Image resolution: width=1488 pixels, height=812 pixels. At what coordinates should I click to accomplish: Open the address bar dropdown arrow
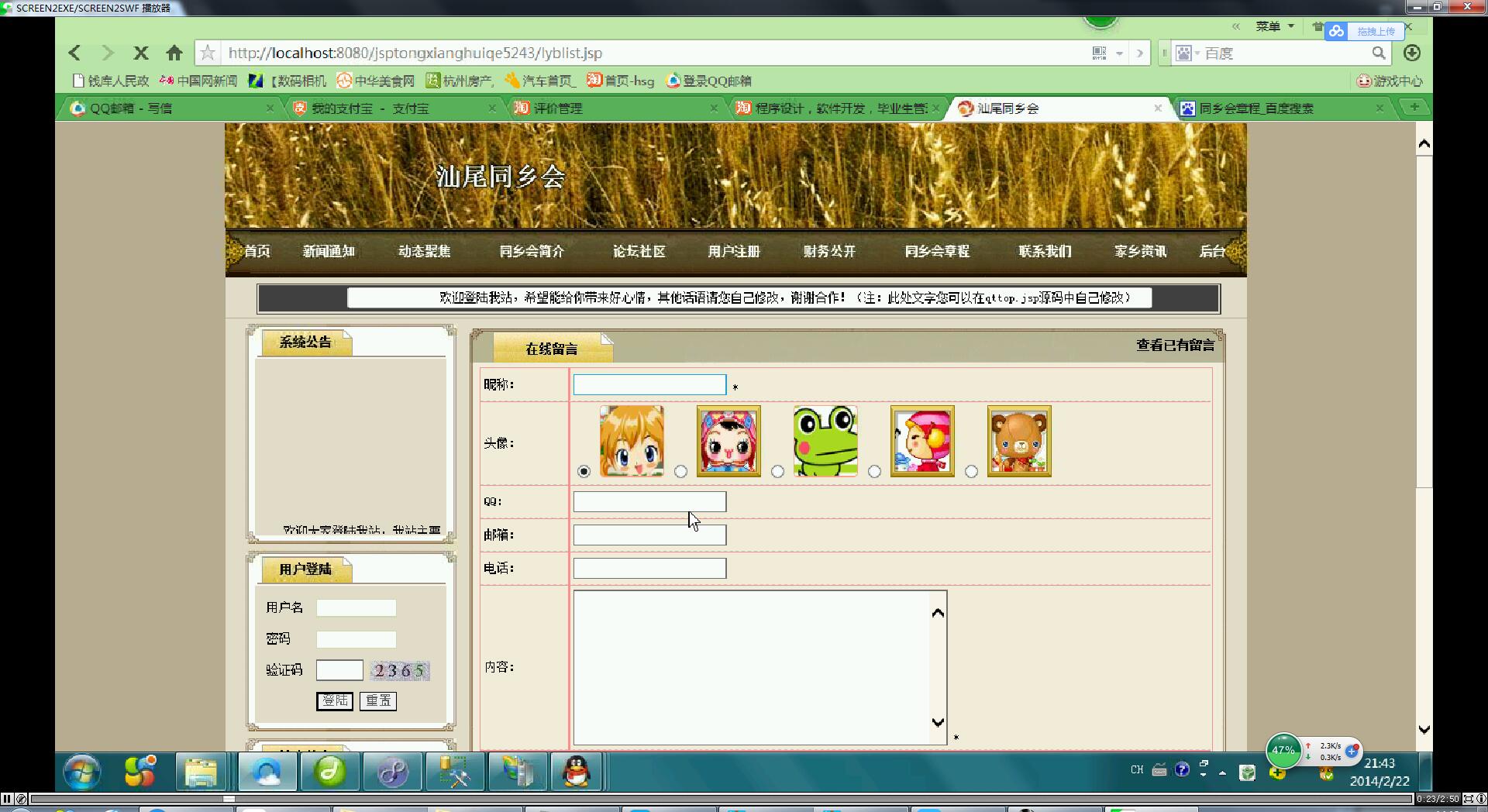pyautogui.click(x=1119, y=53)
